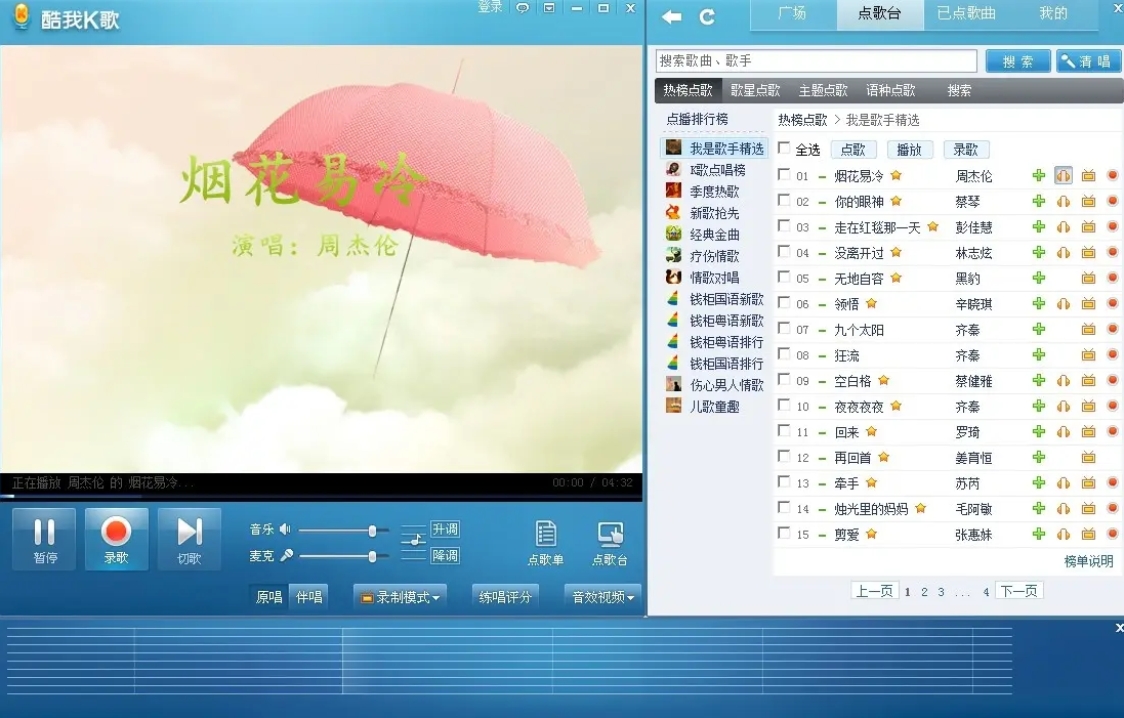Add 烟花易冷 with green plus icon
The image size is (1124, 718).
pos(1039,176)
